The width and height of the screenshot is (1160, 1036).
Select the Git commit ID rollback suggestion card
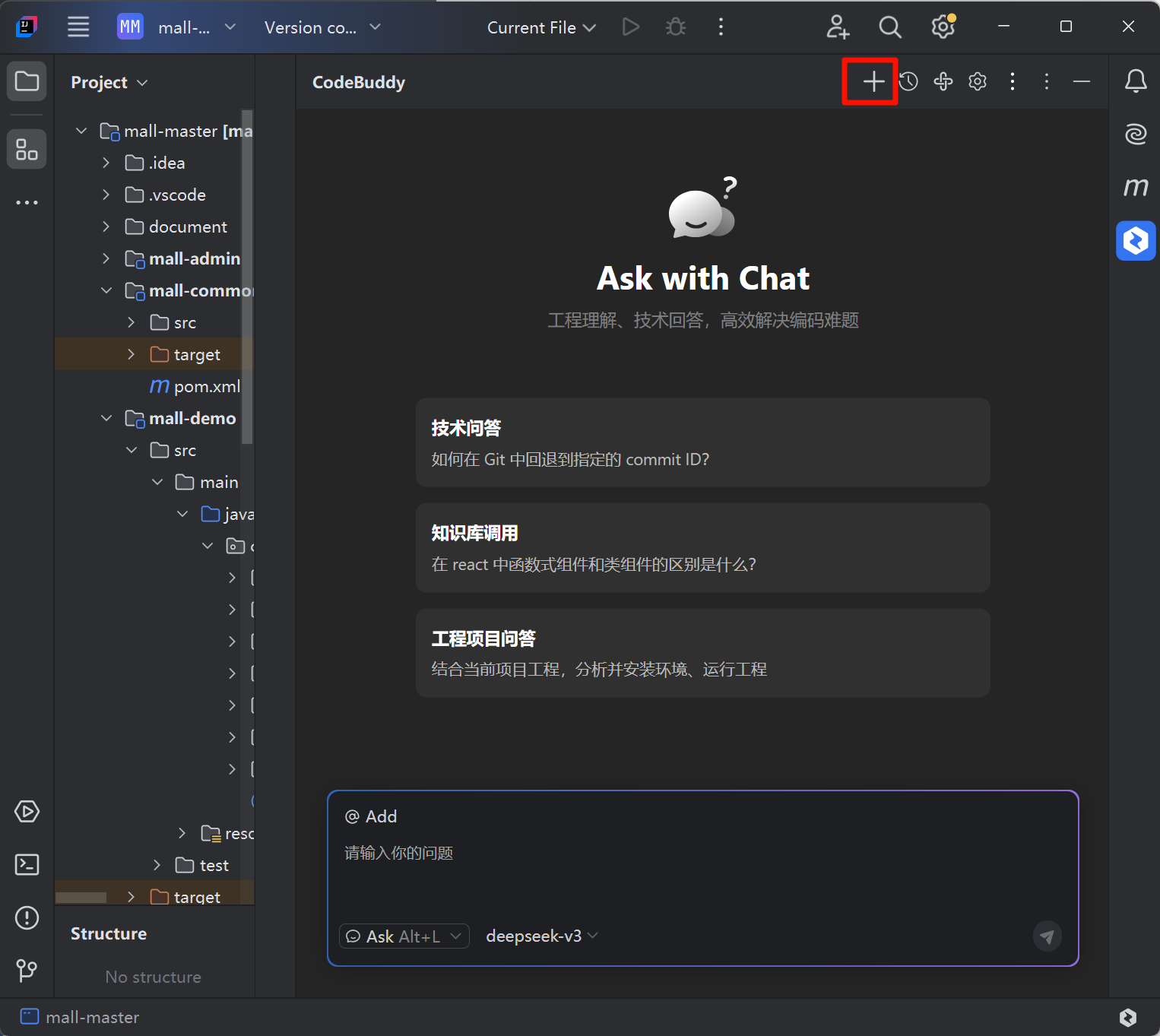coord(702,442)
